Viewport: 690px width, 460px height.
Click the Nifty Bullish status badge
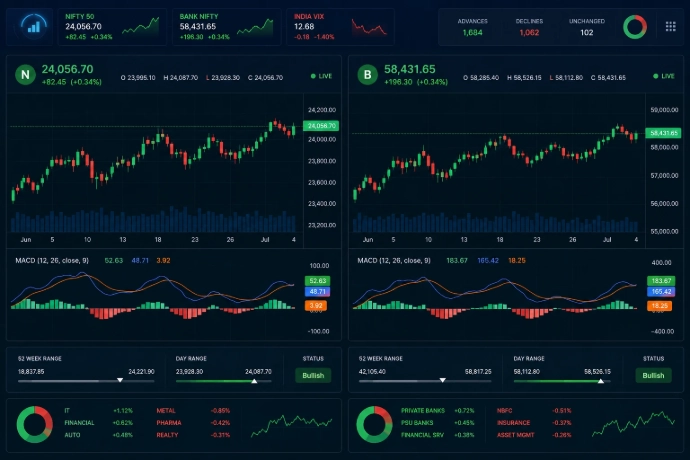pos(313,375)
